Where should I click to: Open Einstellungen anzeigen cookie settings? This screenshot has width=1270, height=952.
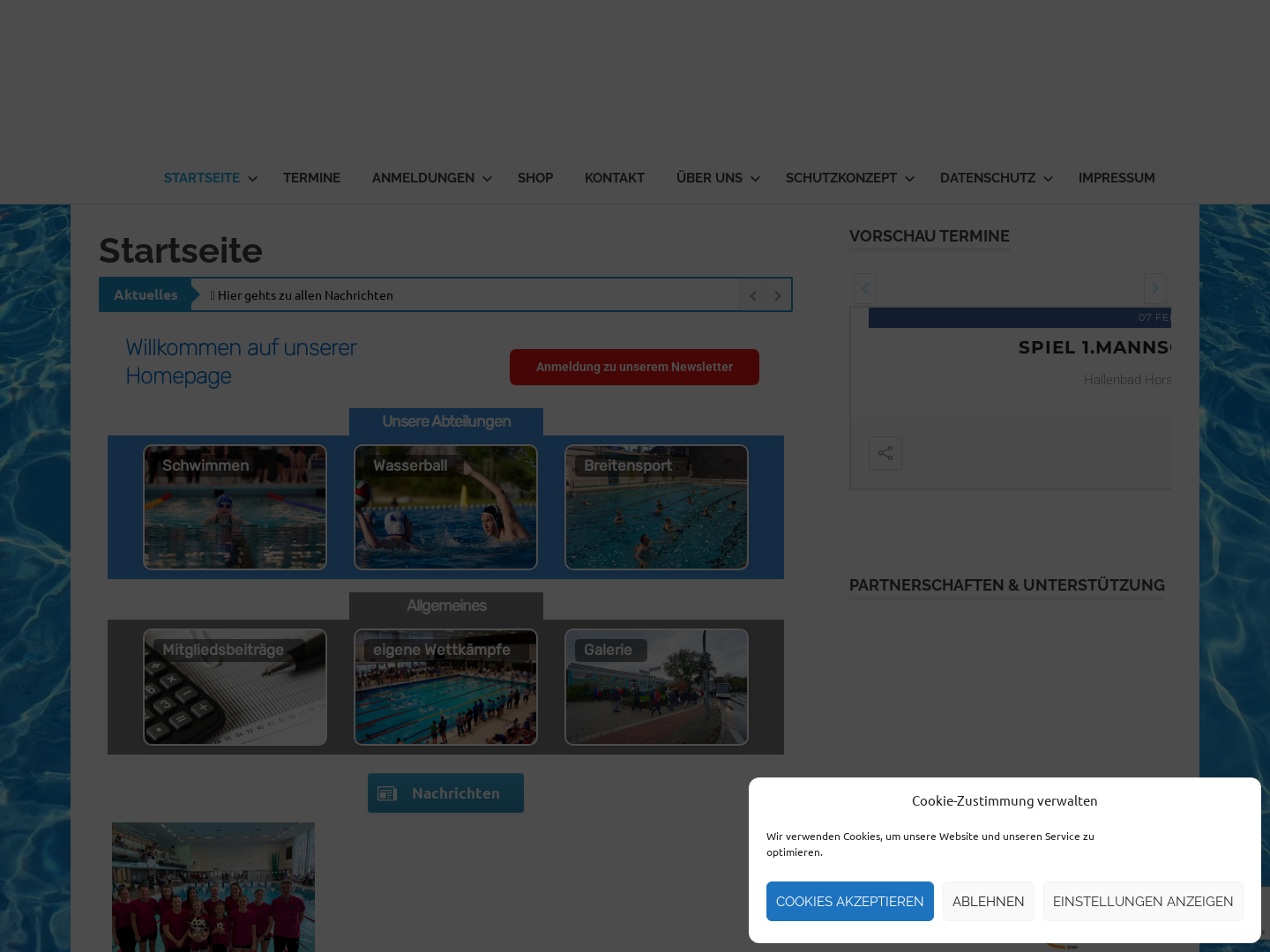tap(1143, 902)
